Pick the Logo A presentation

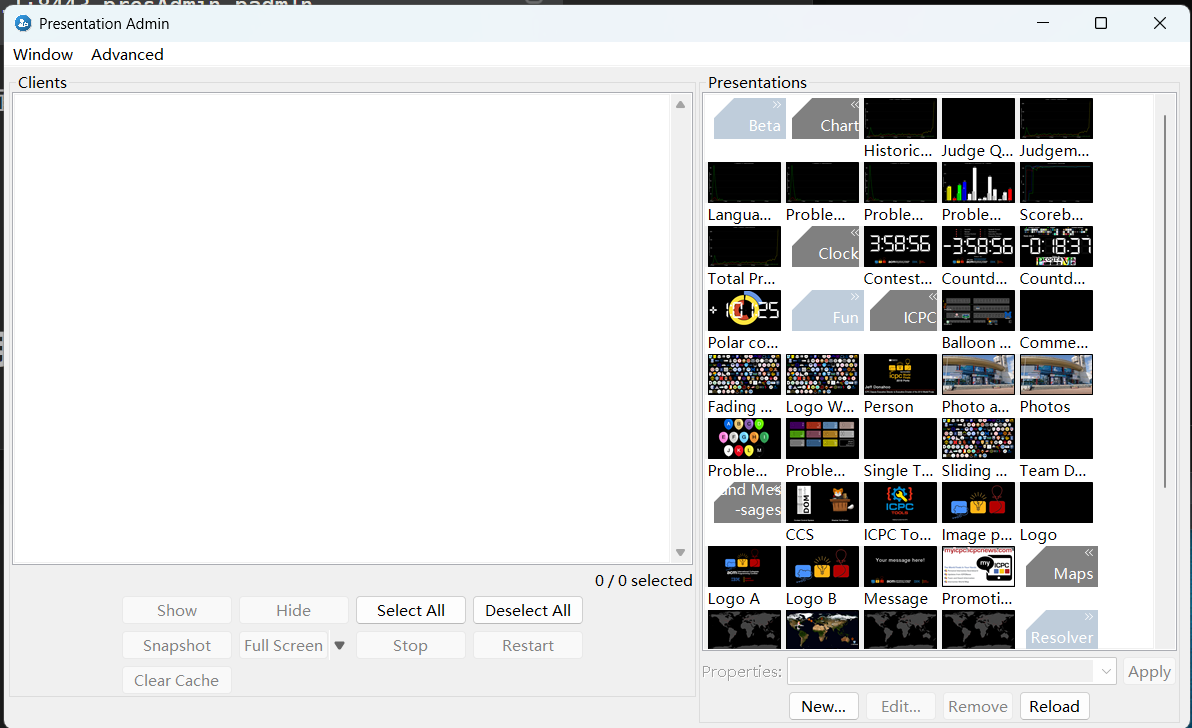[744, 567]
